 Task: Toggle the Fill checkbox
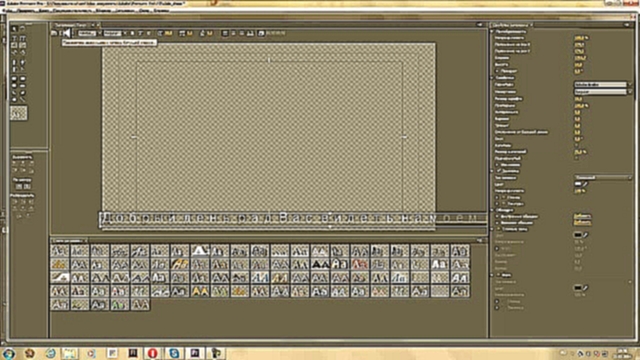(499, 171)
